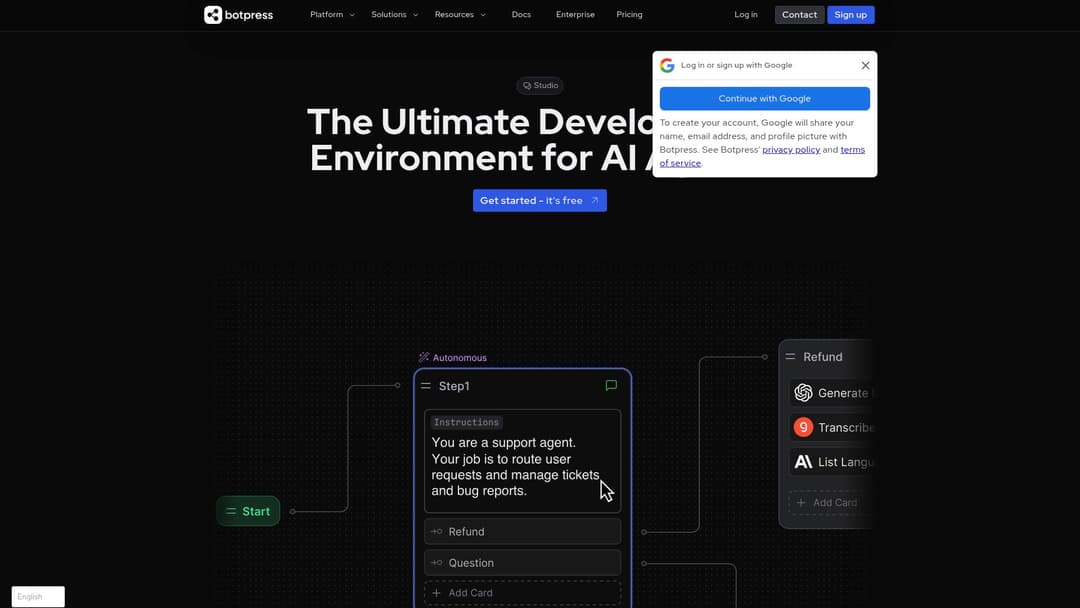
Task: Click the plus icon on Step1 Add Card
Action: tap(436, 593)
